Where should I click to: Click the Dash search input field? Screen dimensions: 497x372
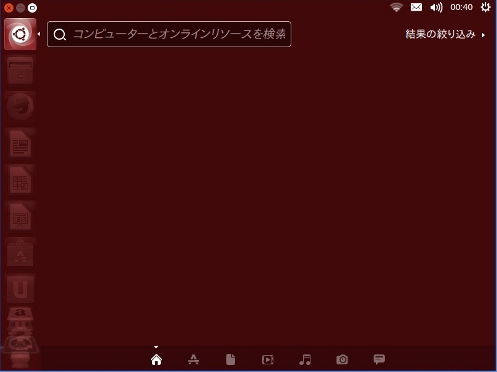pos(169,34)
